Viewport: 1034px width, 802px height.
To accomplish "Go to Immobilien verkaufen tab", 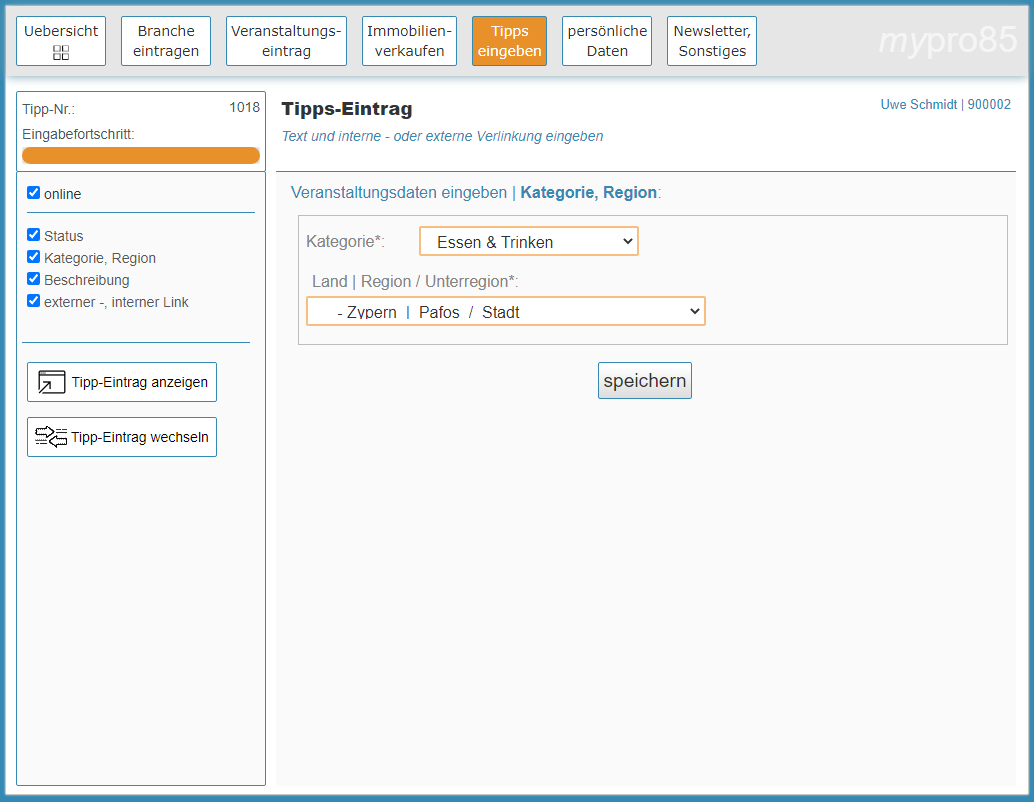I will tap(409, 41).
